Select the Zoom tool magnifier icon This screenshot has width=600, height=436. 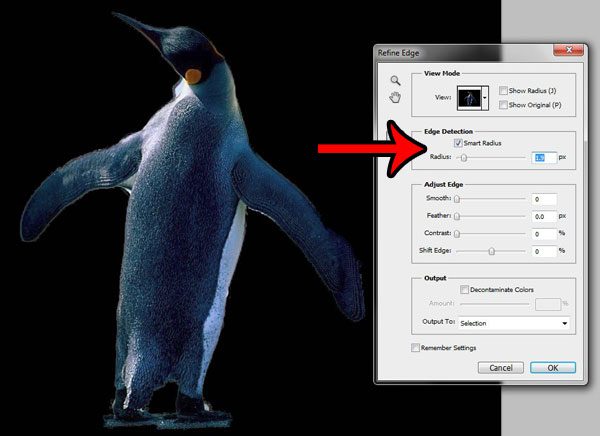tap(395, 80)
